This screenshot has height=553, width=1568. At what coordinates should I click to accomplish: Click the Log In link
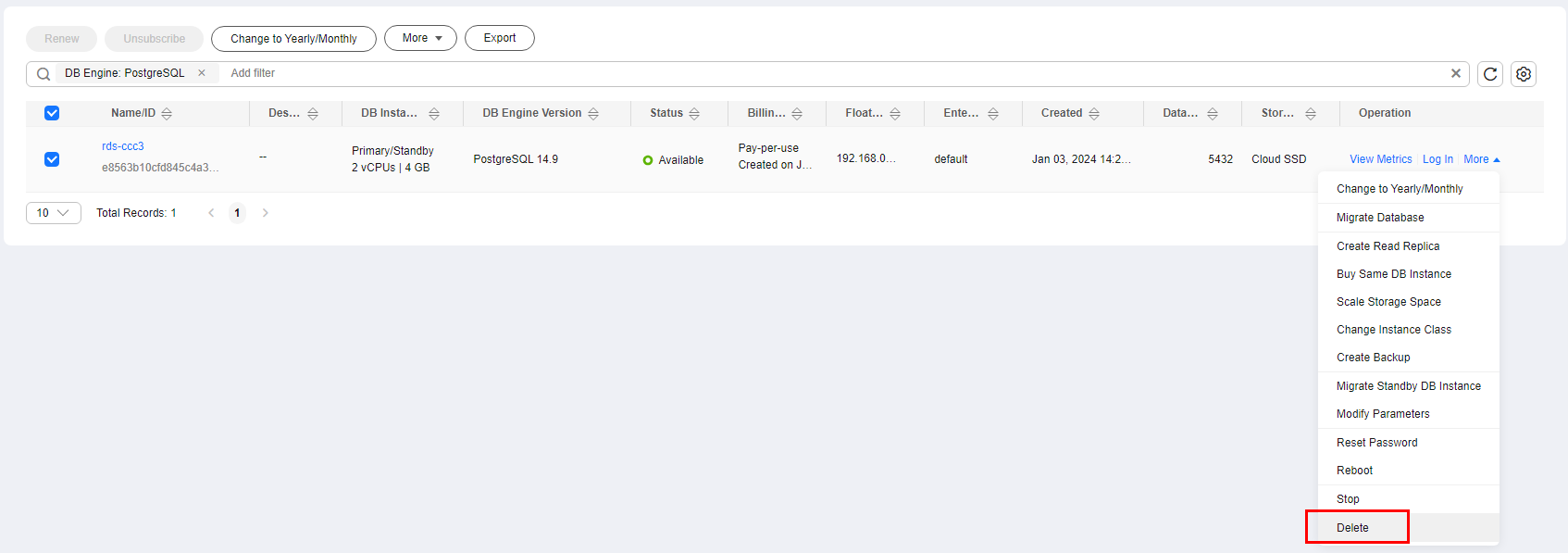pos(1437,159)
